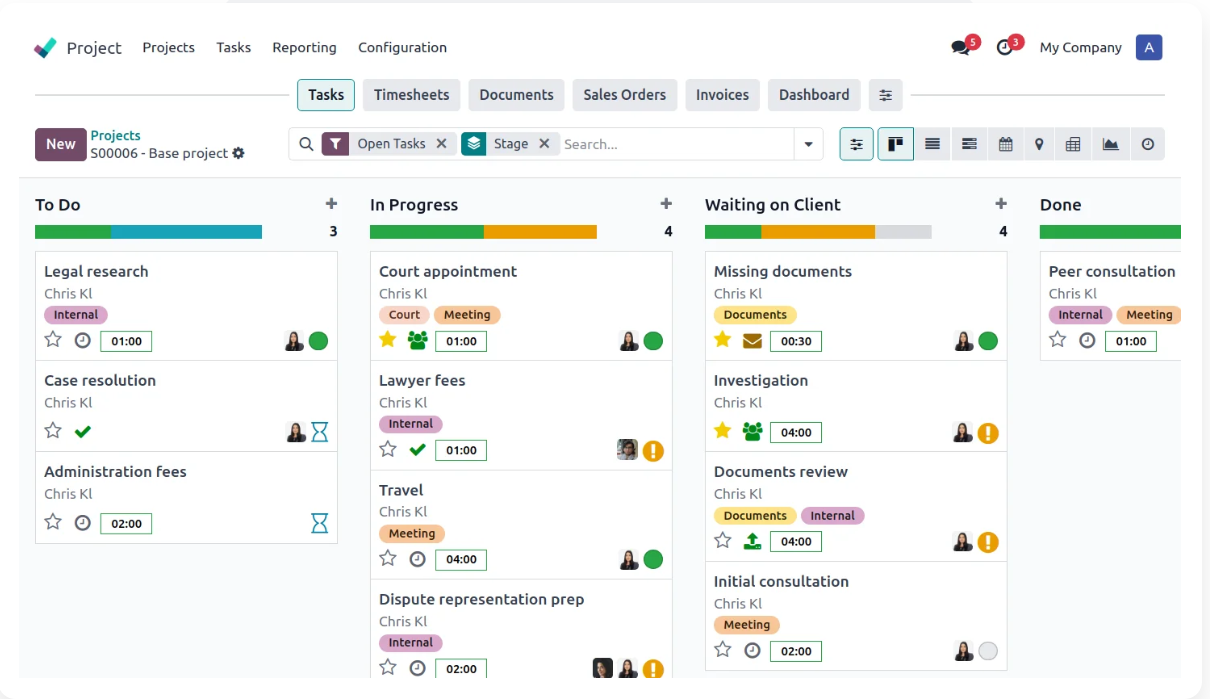Follow the Projects breadcrumb link
1210x699 pixels.
(115, 135)
